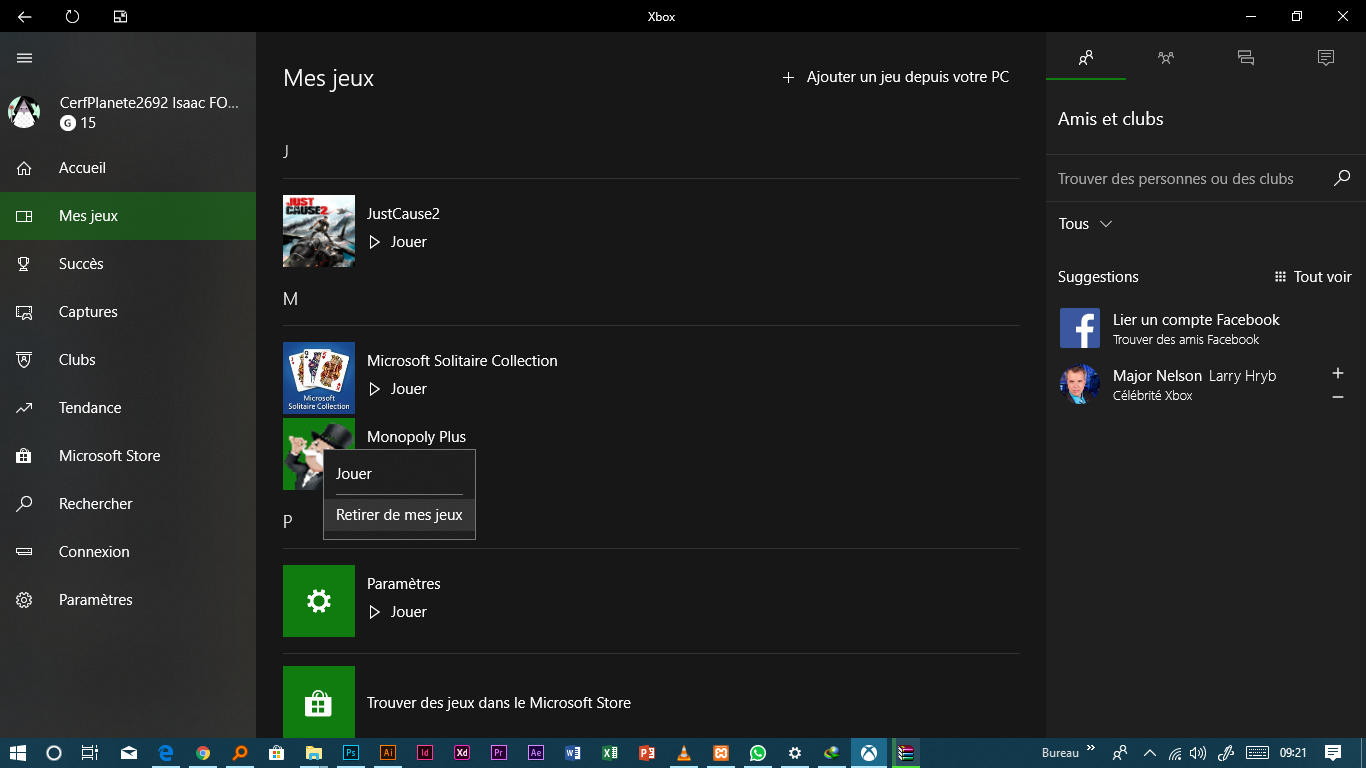Click the compact view icon in title bar
This screenshot has height=768, width=1366.
coord(120,16)
